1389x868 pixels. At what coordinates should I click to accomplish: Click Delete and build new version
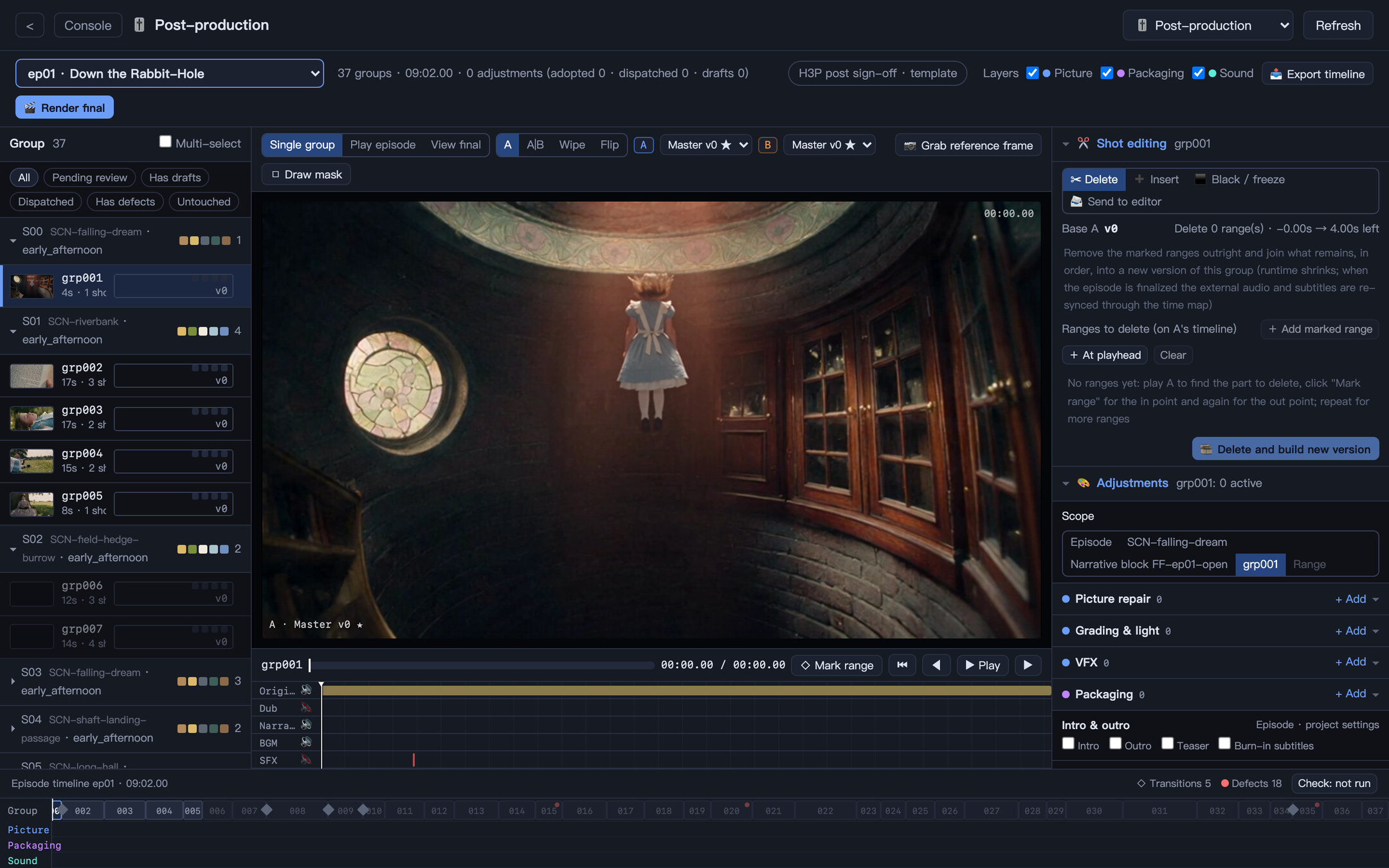[x=1285, y=449]
